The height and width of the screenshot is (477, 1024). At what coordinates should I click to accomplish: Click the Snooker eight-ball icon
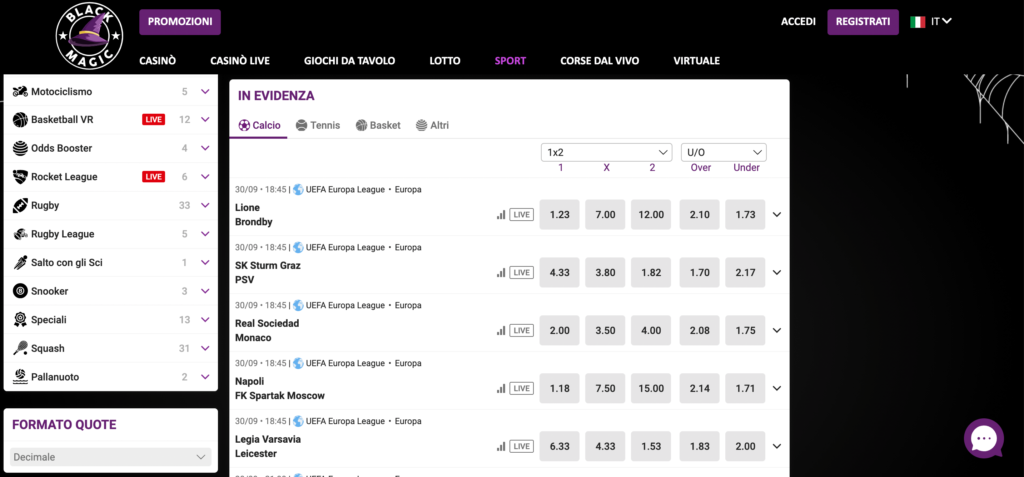coord(20,291)
